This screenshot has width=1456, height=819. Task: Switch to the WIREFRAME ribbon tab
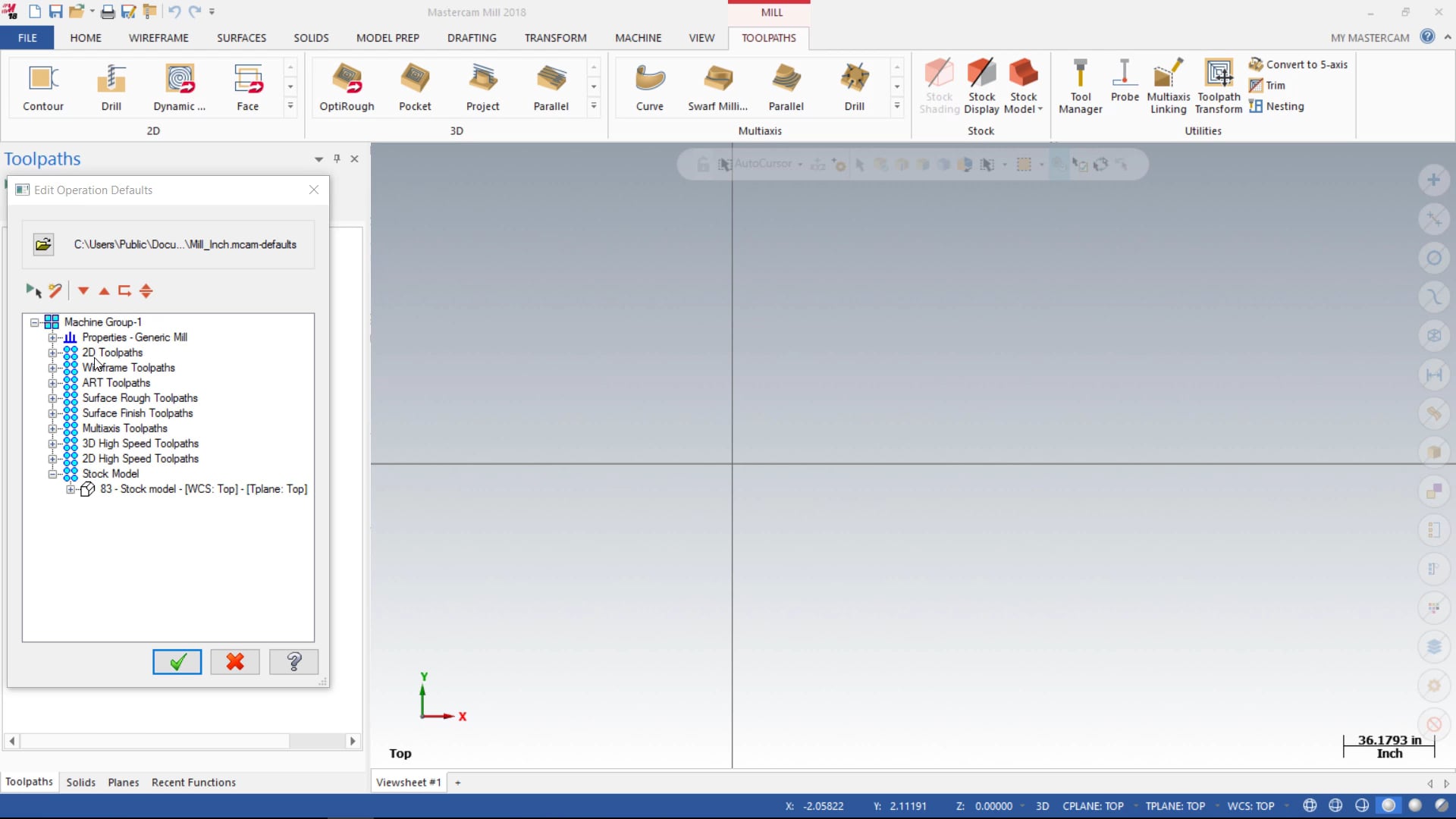click(x=158, y=37)
